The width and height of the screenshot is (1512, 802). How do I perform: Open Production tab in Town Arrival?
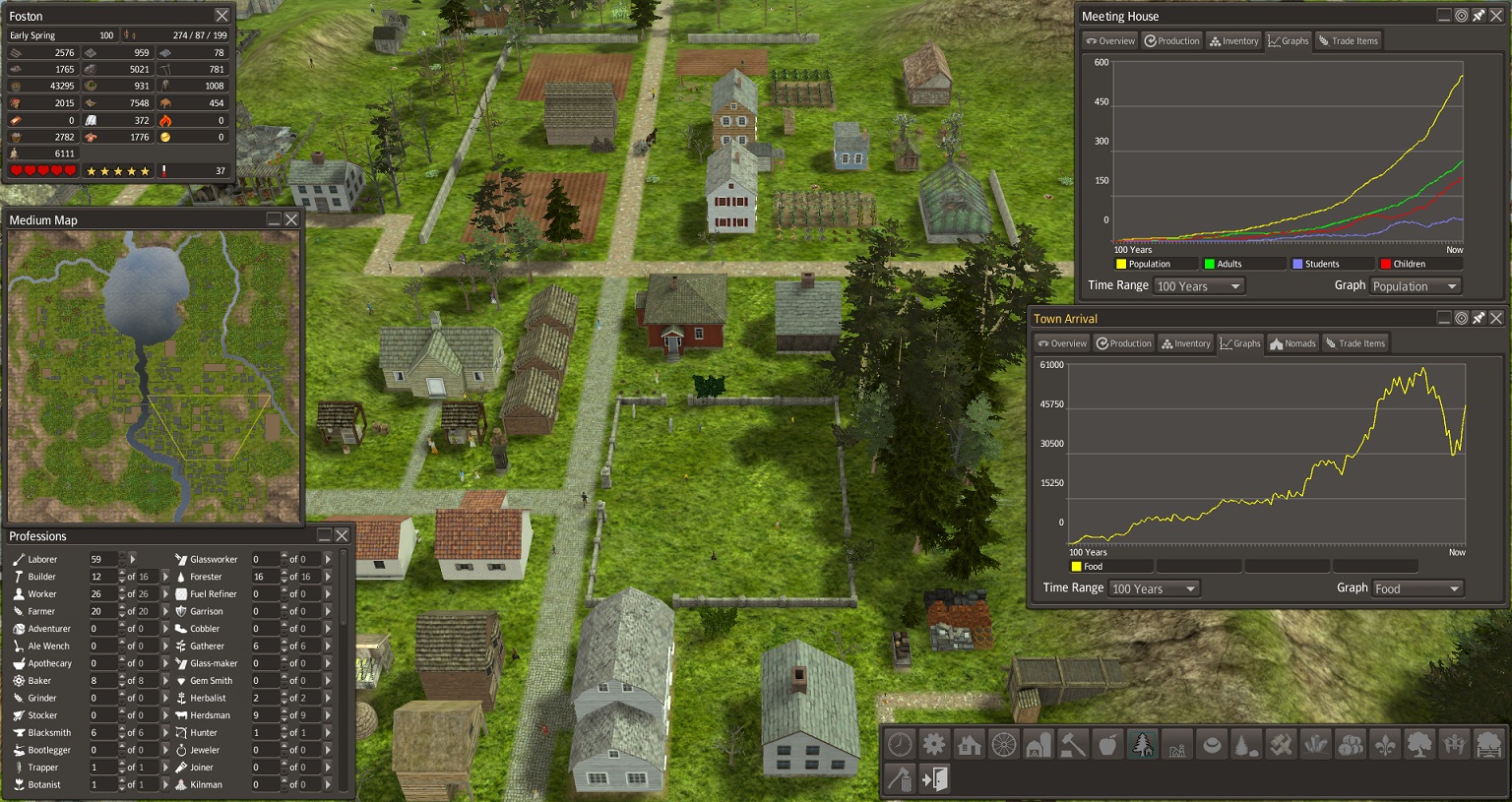coord(1123,342)
